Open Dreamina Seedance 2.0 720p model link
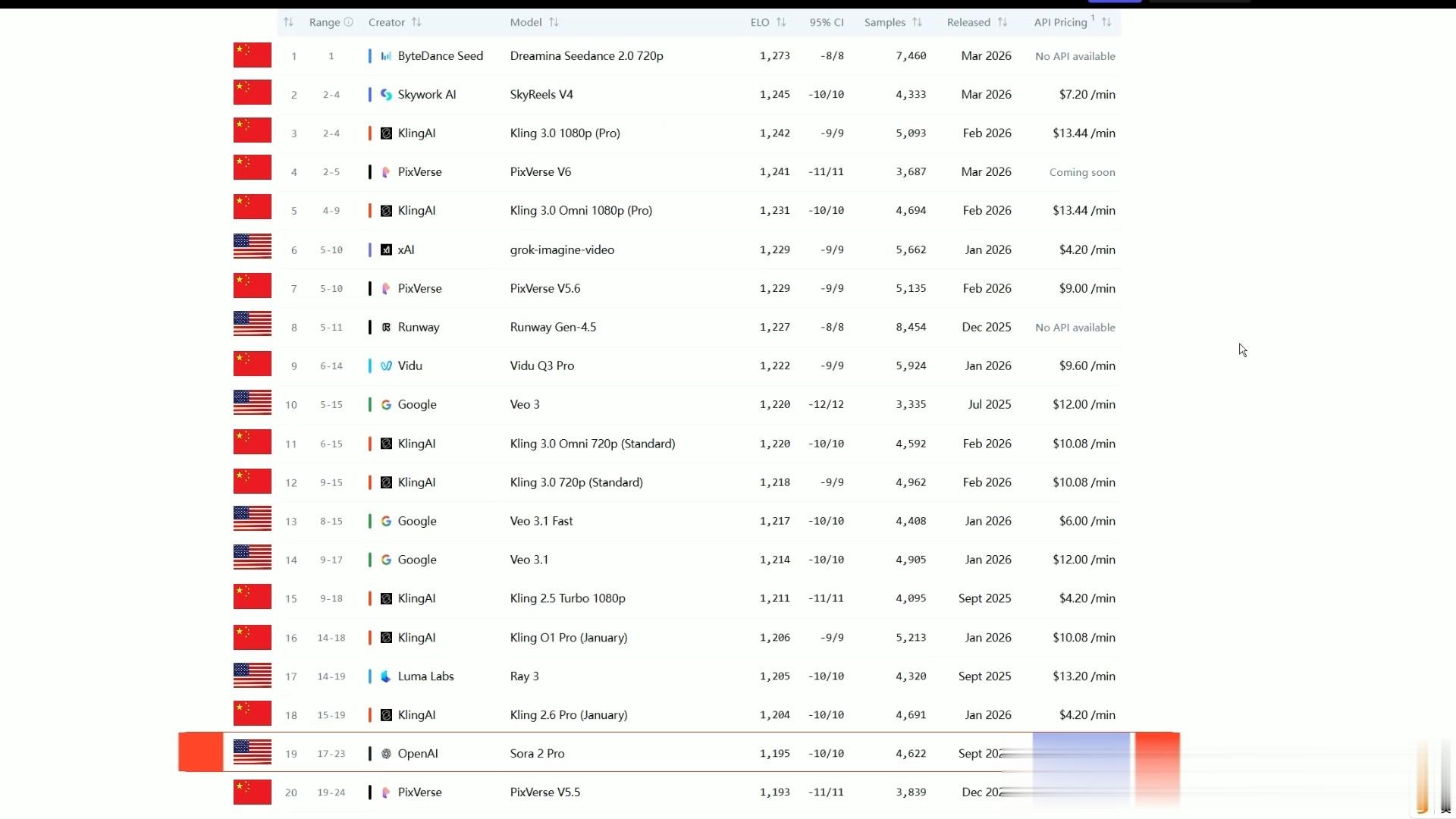Image resolution: width=1456 pixels, height=819 pixels. pos(586,56)
